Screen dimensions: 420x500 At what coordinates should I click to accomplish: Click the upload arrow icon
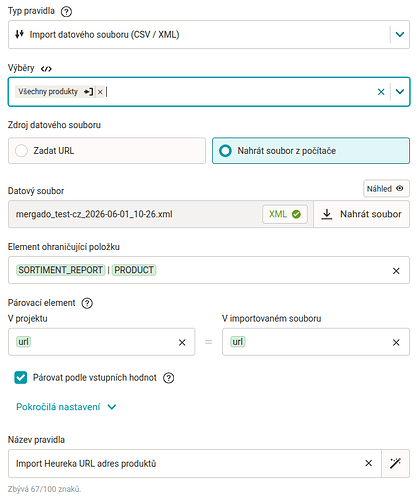(327, 214)
